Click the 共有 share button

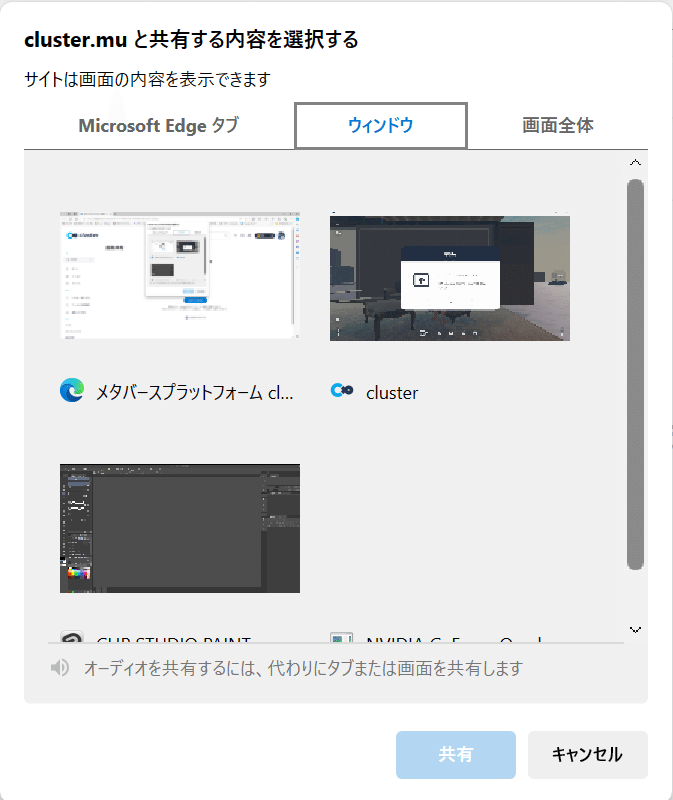coord(456,754)
